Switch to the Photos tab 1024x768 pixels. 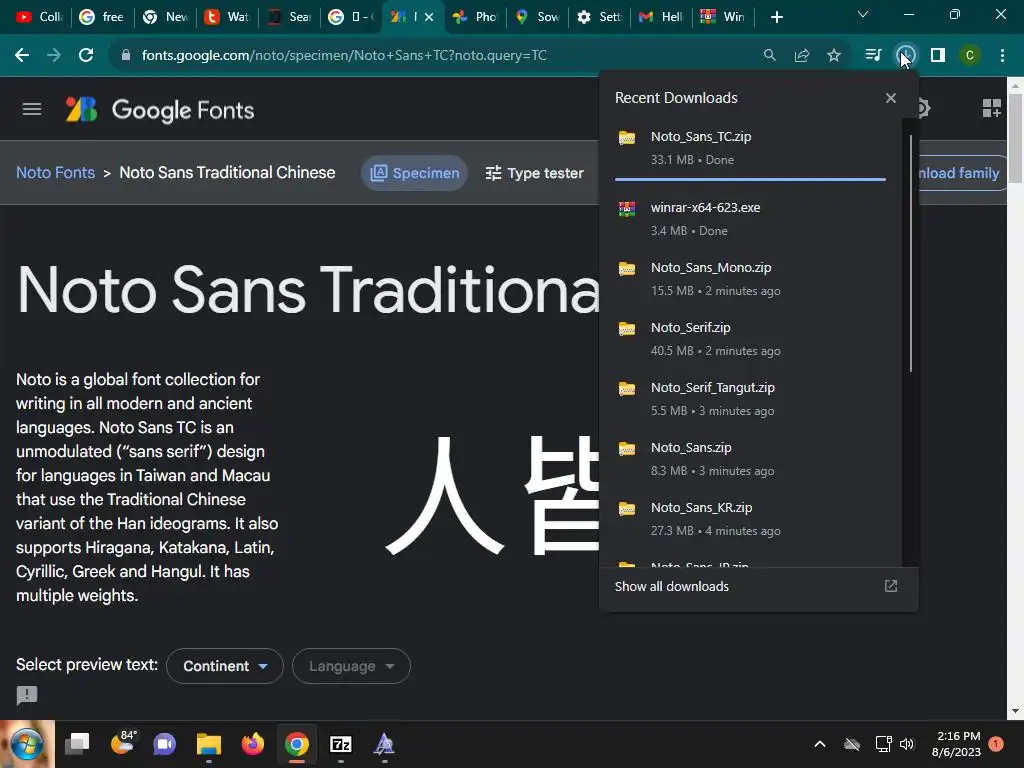475,17
